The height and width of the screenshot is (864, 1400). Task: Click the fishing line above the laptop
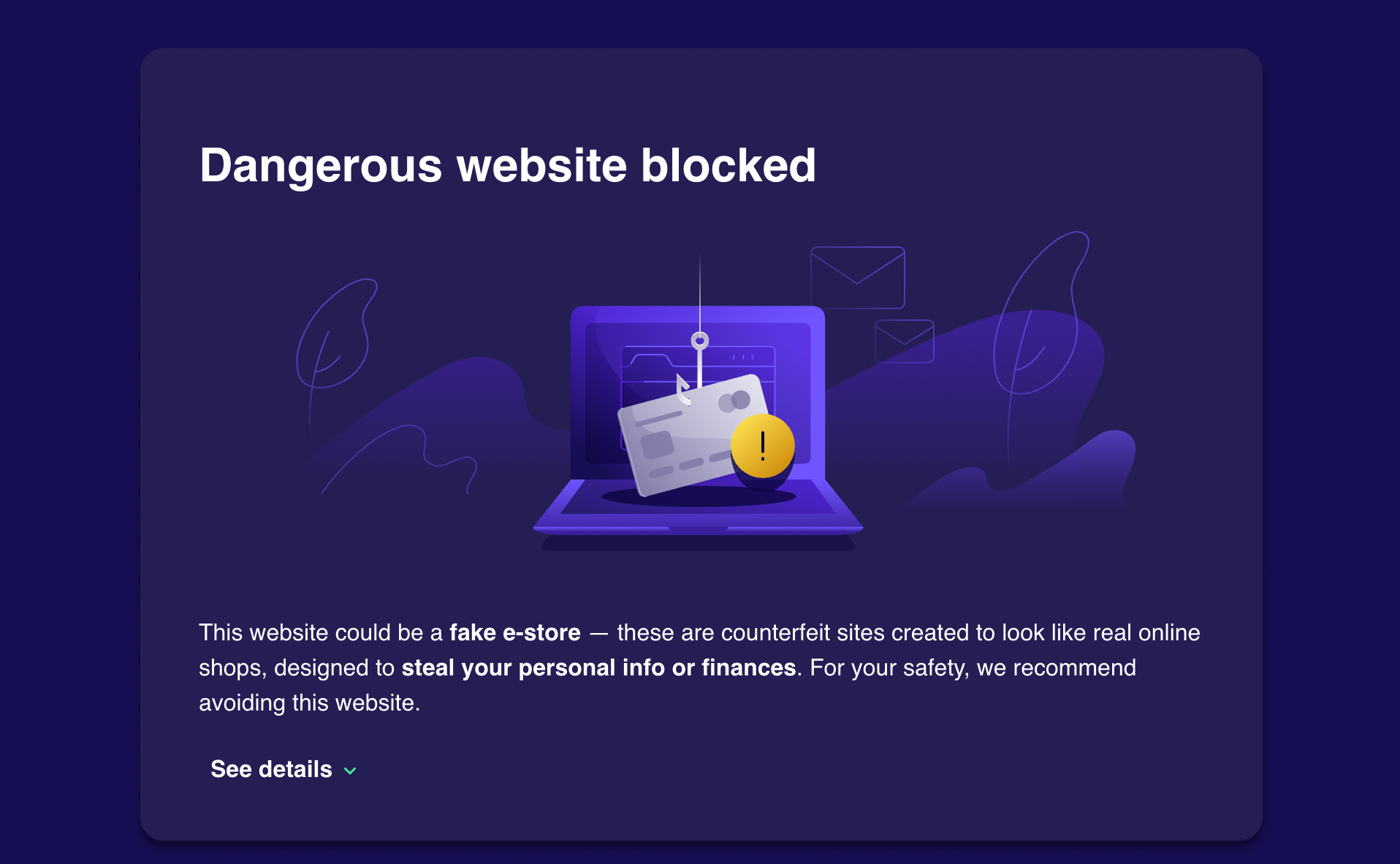(x=700, y=292)
